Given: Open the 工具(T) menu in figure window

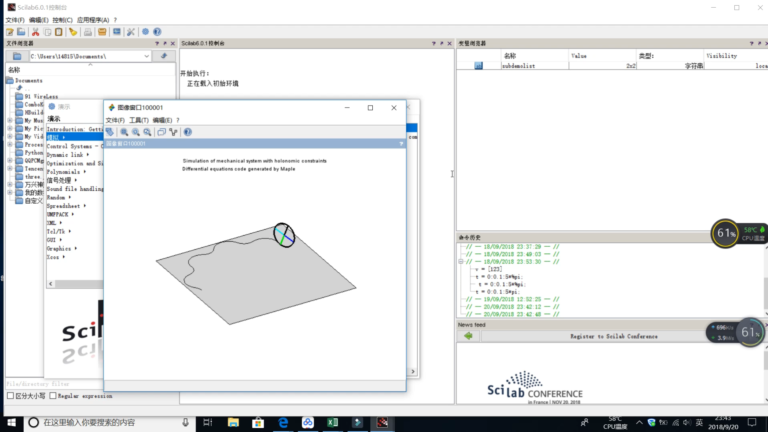Looking at the screenshot, I should coord(139,120).
